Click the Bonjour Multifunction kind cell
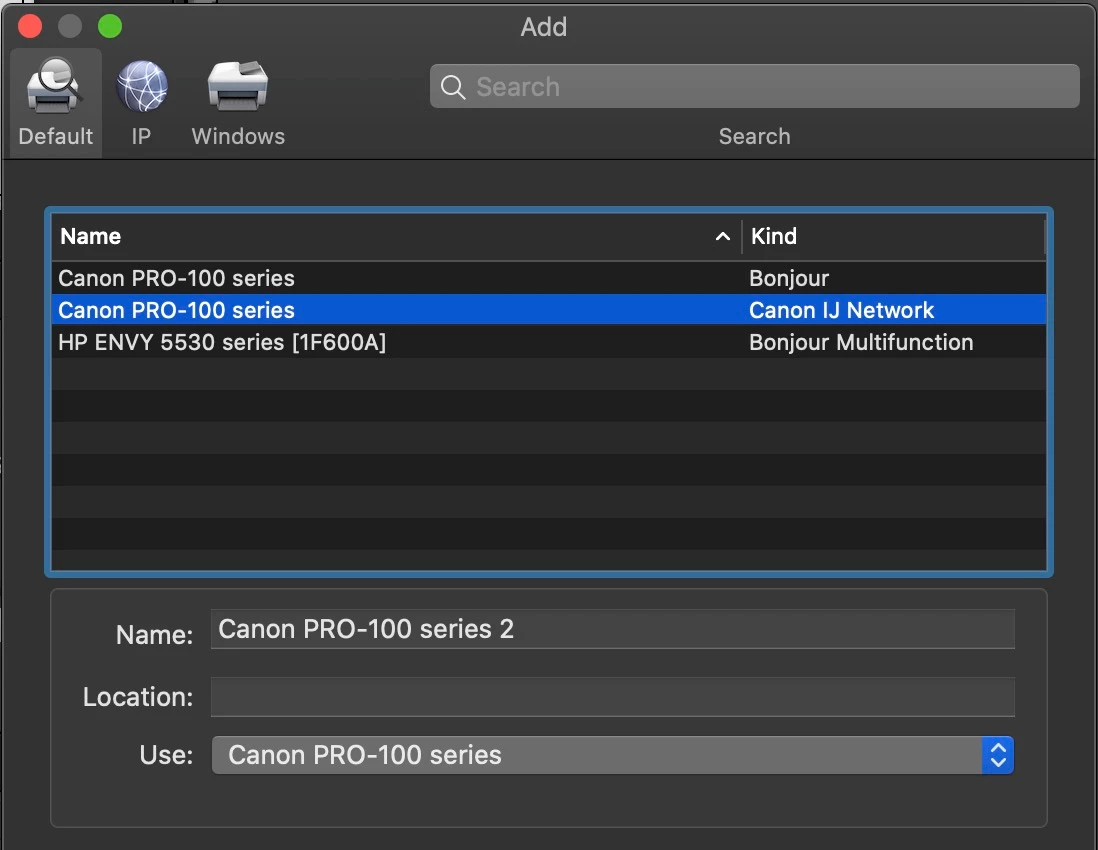This screenshot has height=850, width=1098. 861,342
